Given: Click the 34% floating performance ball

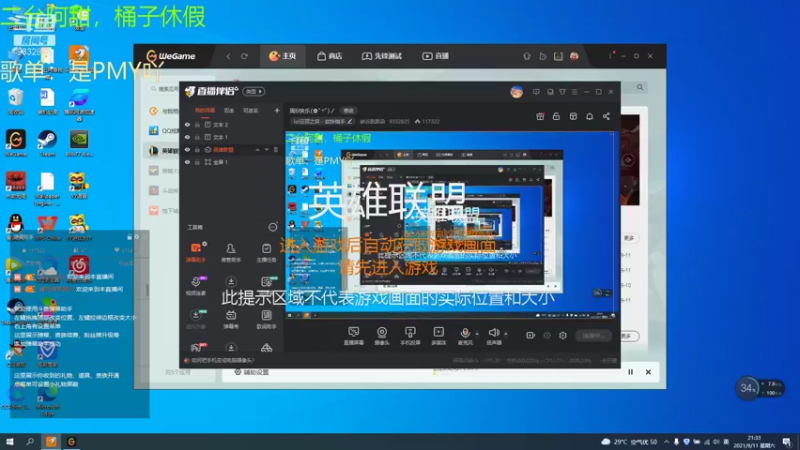Looking at the screenshot, I should 747,388.
